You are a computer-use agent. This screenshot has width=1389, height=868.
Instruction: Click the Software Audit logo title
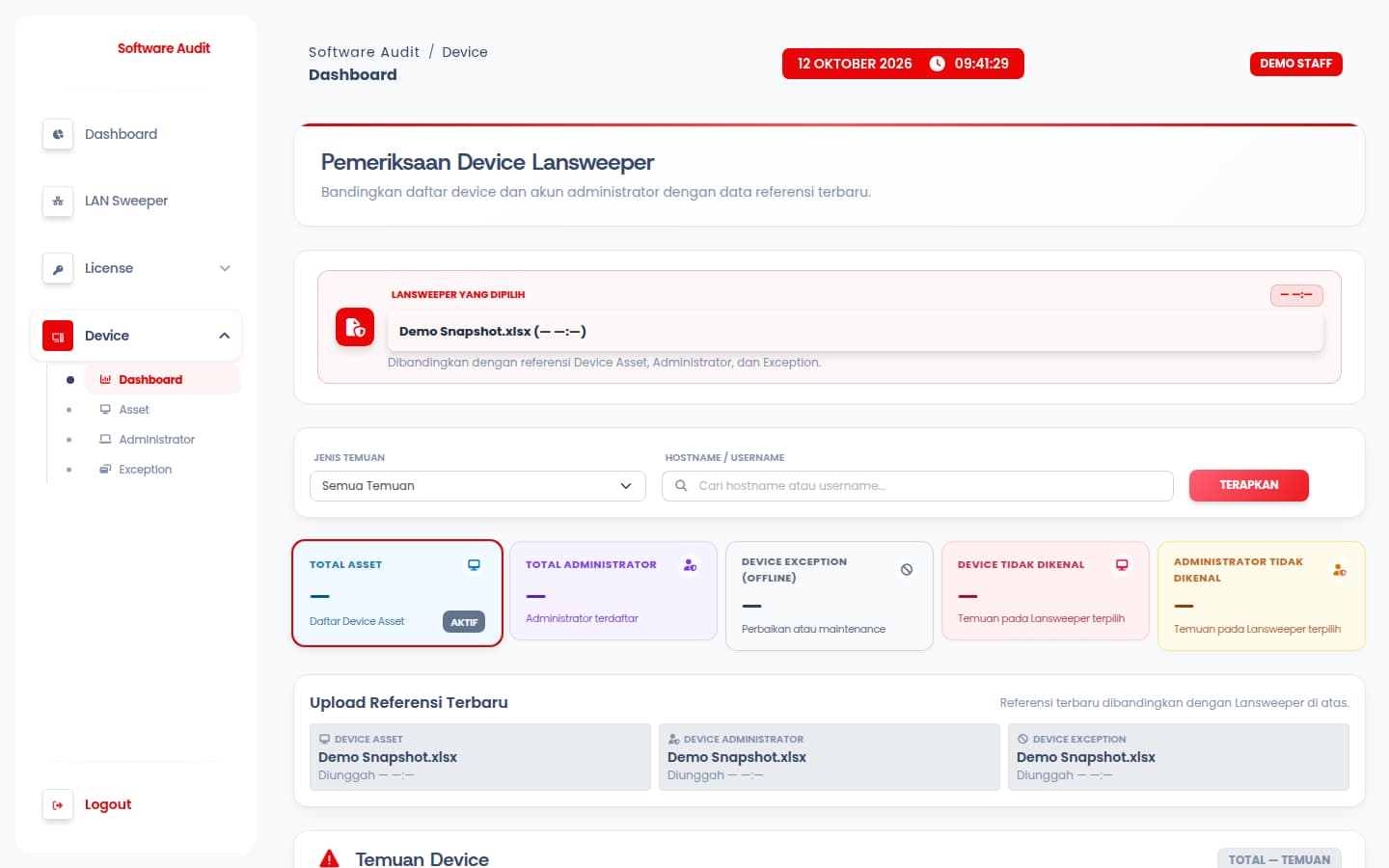point(164,48)
